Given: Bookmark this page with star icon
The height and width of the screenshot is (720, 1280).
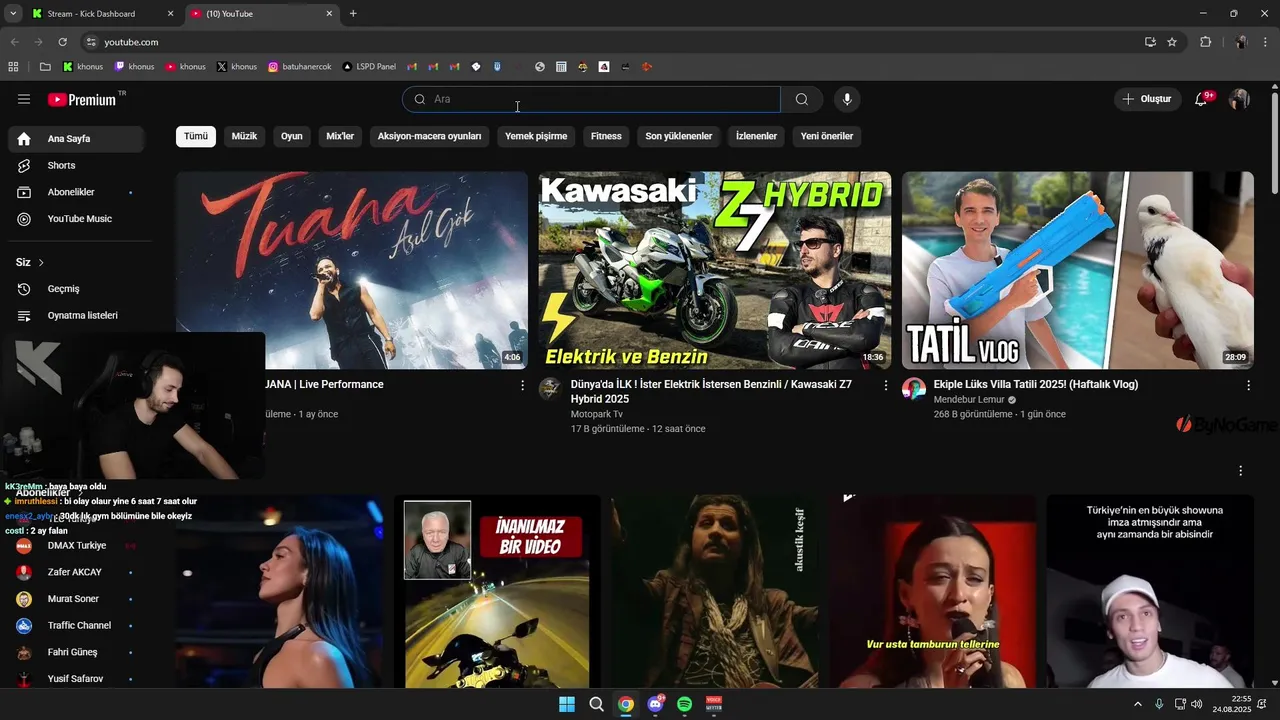Looking at the screenshot, I should point(1172,42).
